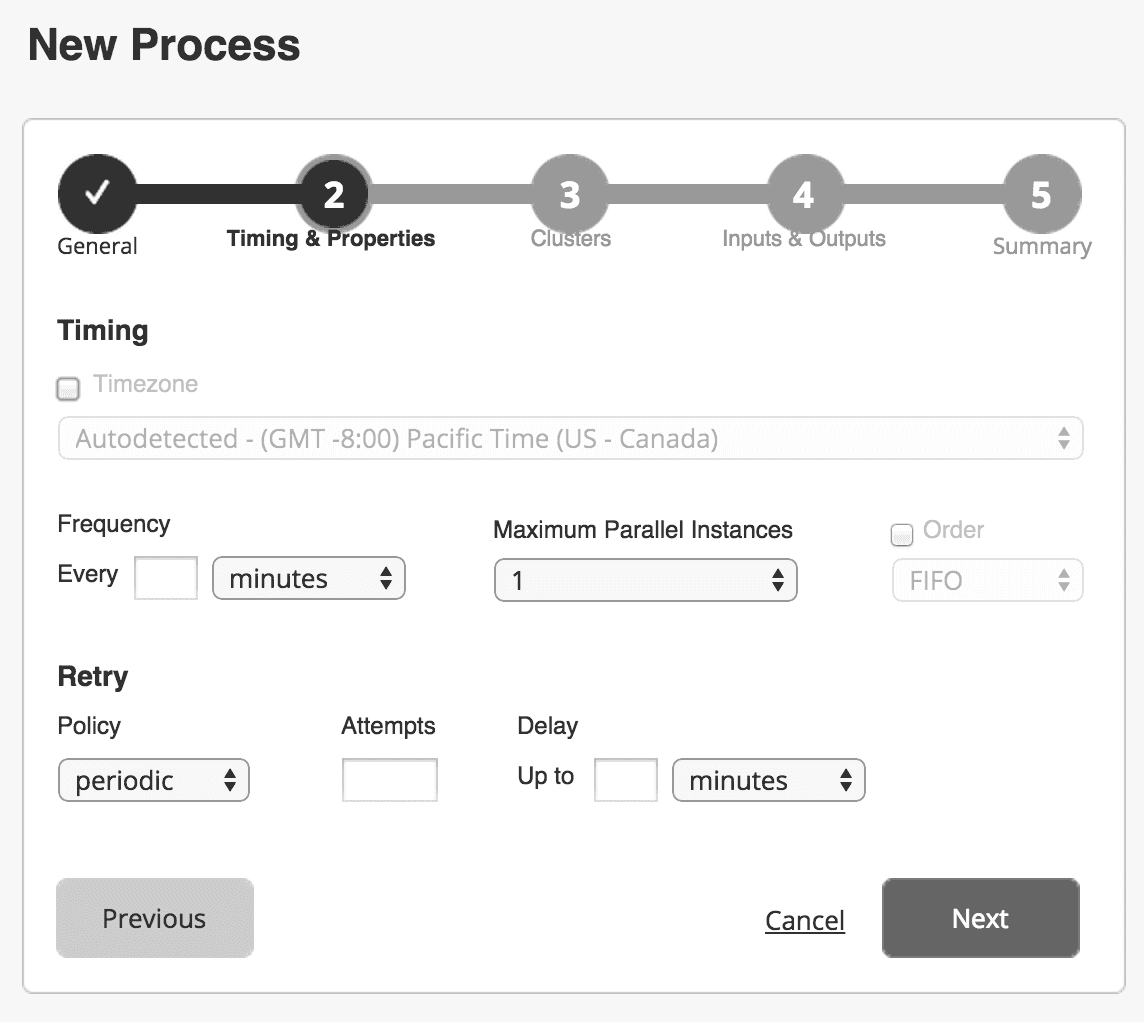1144x1022 pixels.
Task: Open the Autodetected Pacific Time timezone dropdown
Action: click(571, 438)
